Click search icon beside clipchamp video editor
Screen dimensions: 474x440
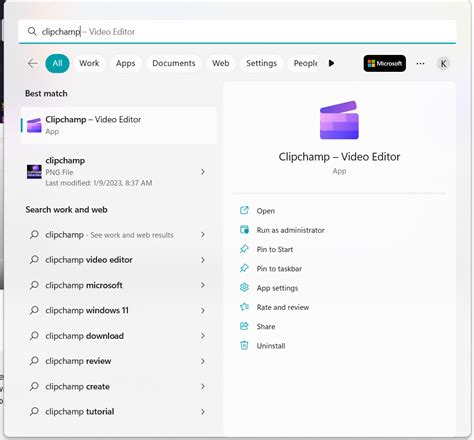coord(34,259)
